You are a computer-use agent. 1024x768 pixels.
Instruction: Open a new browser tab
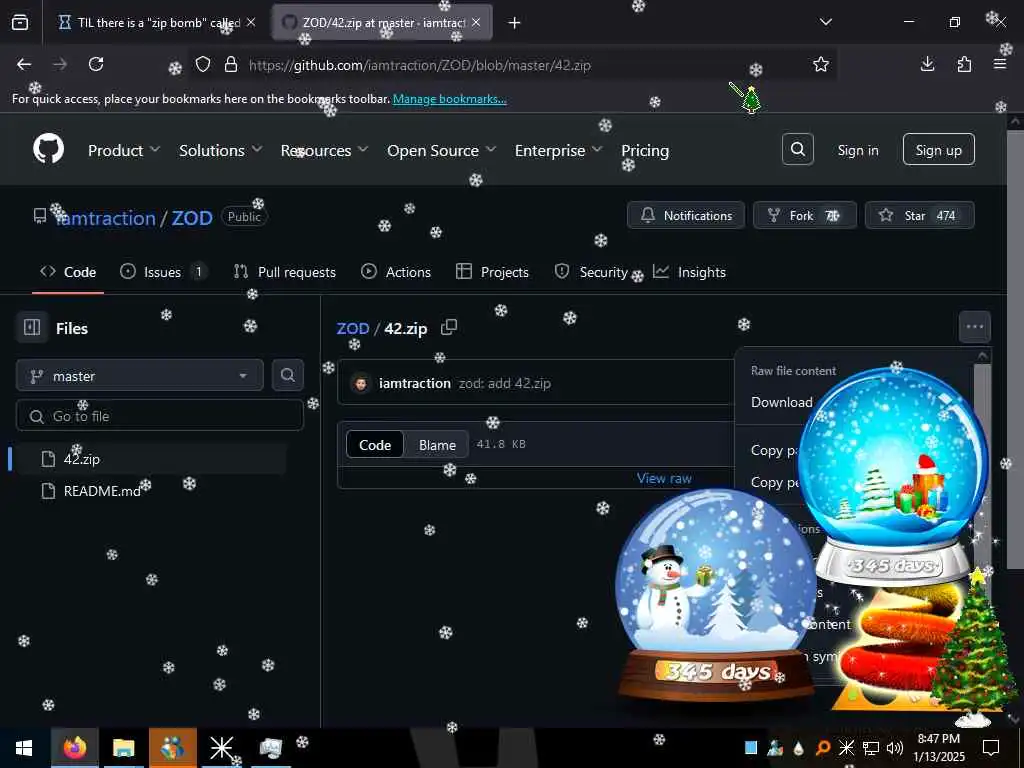pyautogui.click(x=515, y=23)
